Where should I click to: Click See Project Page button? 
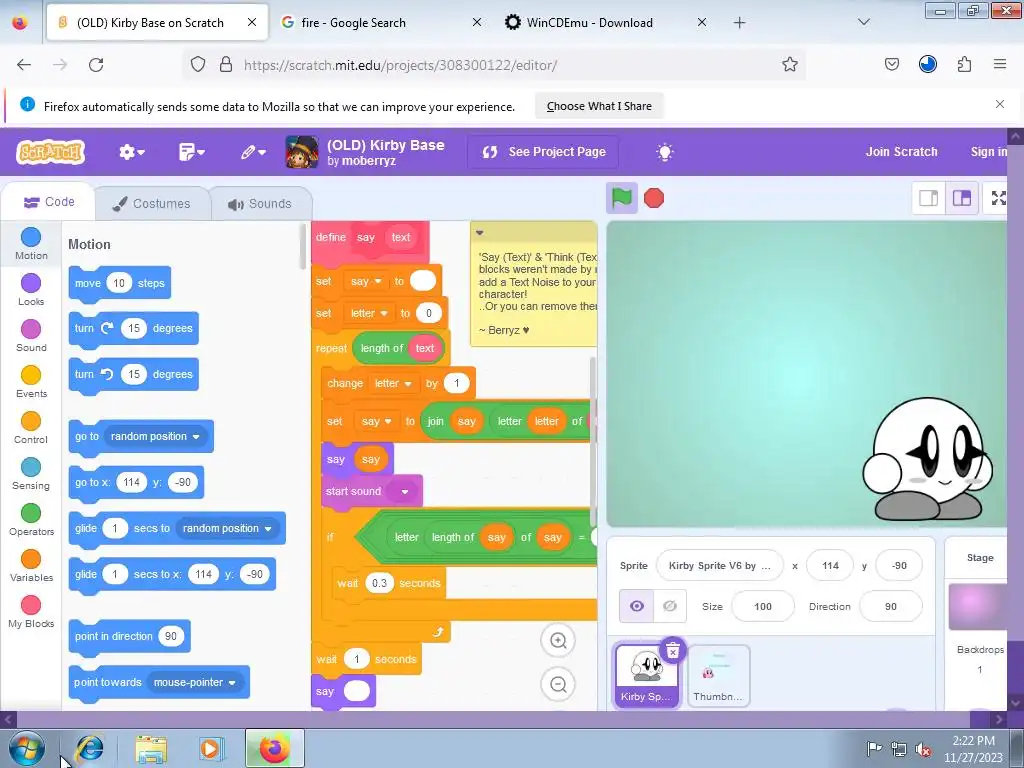(543, 152)
